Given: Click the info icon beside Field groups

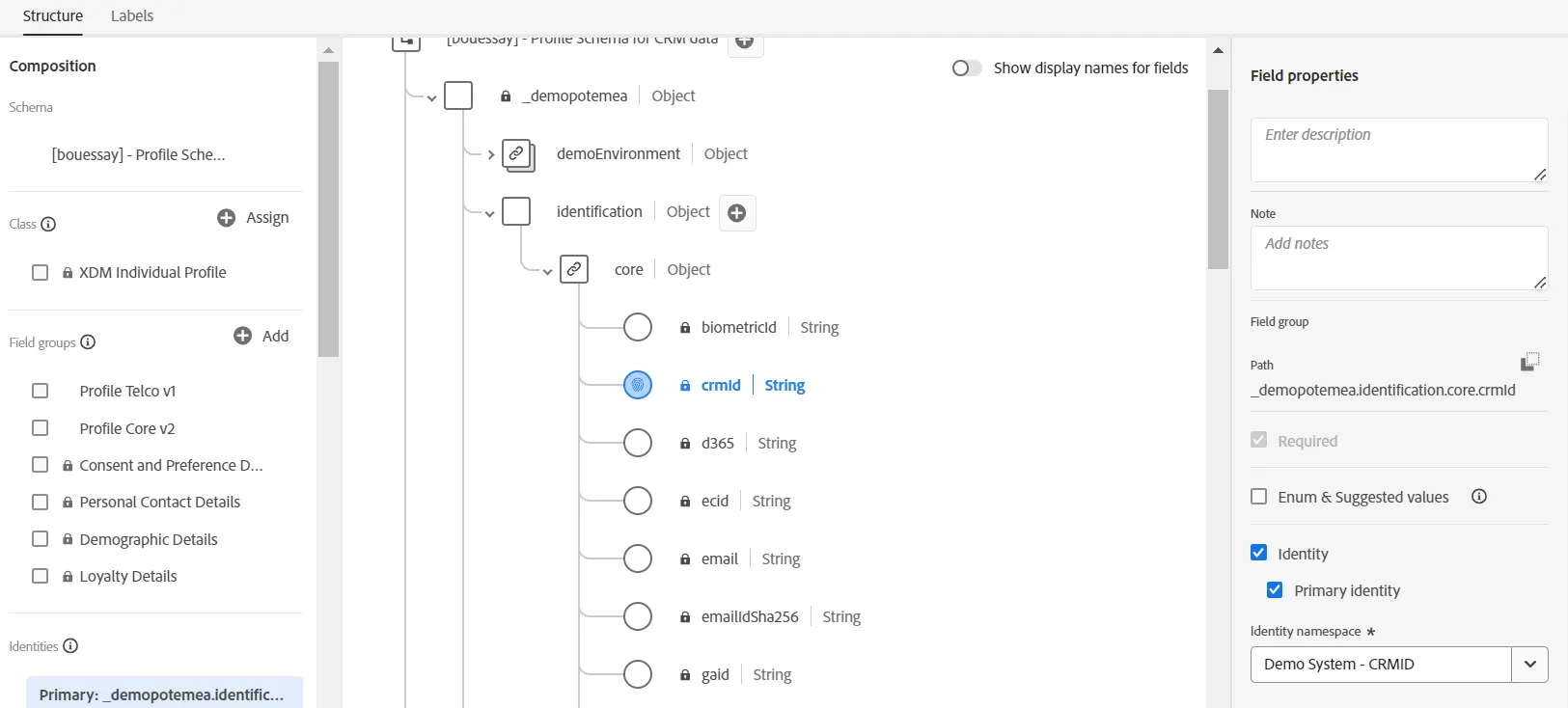Looking at the screenshot, I should pos(88,341).
